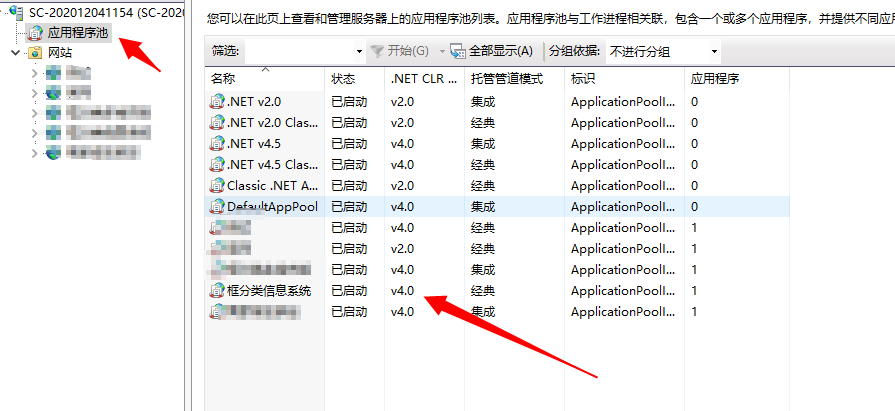Collapse the 网站 tree node
Image resolution: width=895 pixels, height=411 pixels.
15,52
